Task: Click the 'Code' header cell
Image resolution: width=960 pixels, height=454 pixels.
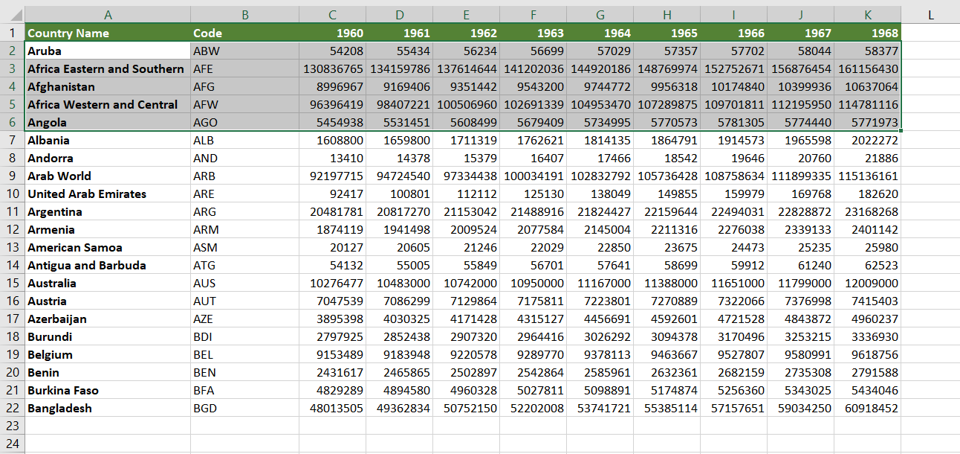Action: coord(245,33)
